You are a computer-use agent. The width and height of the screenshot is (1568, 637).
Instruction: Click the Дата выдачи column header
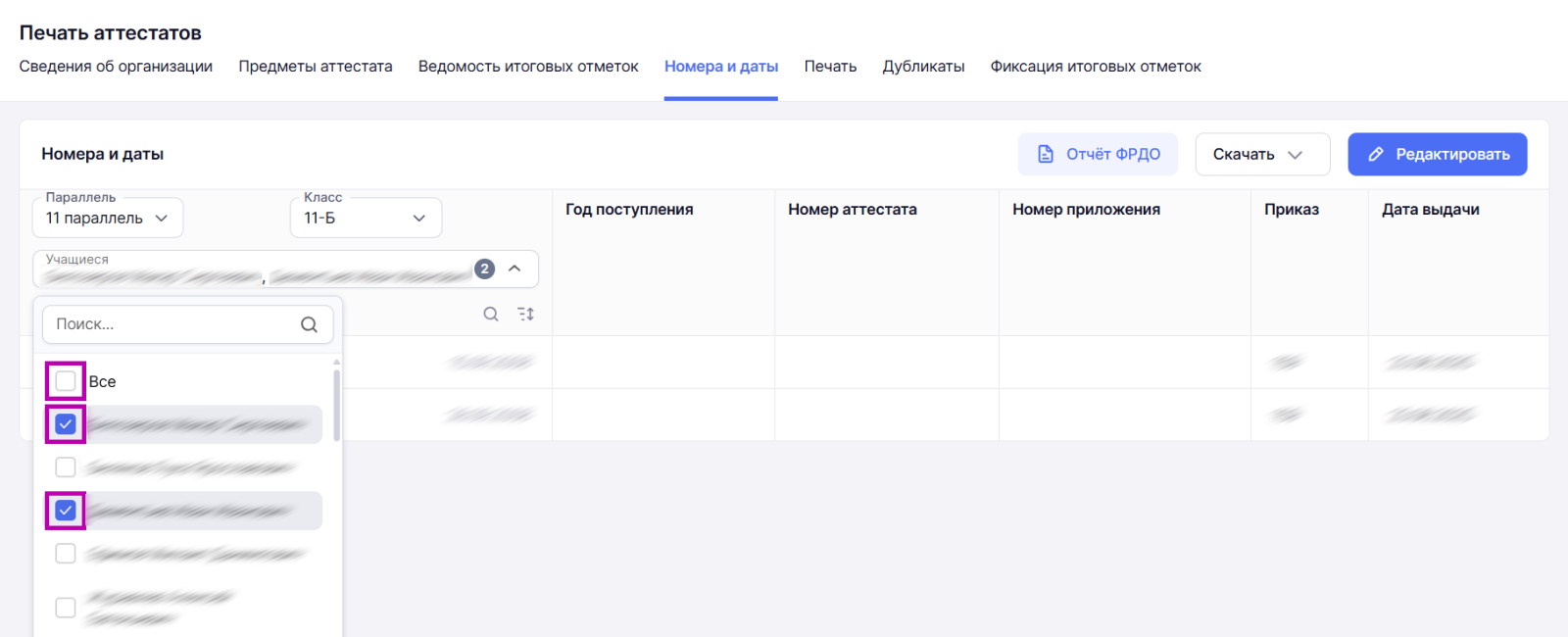tap(1431, 210)
